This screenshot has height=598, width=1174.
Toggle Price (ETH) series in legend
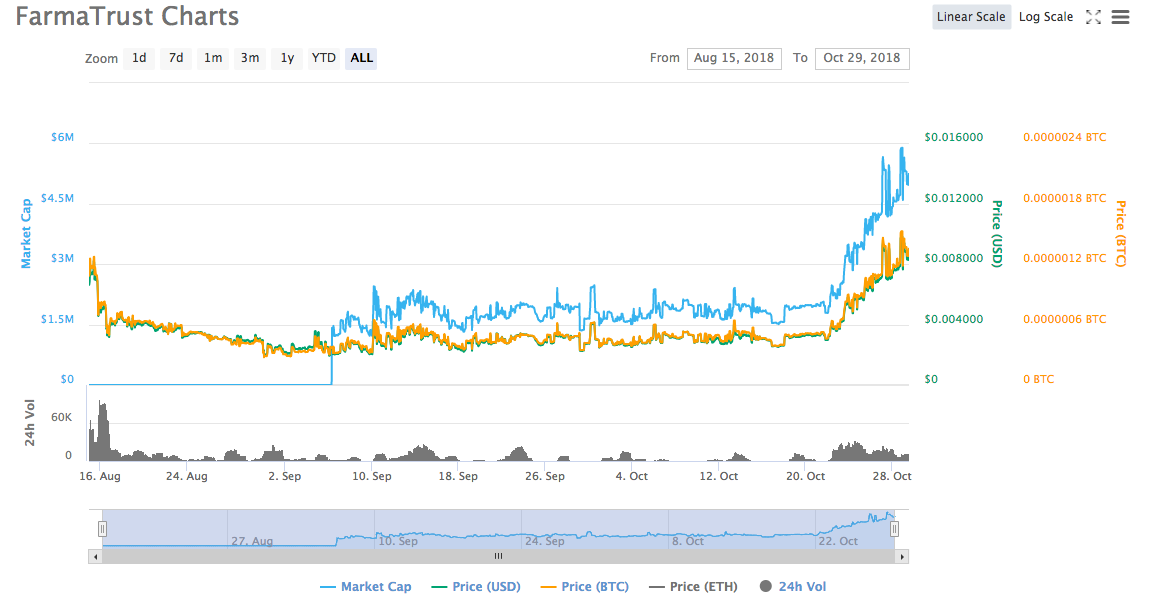click(693, 587)
